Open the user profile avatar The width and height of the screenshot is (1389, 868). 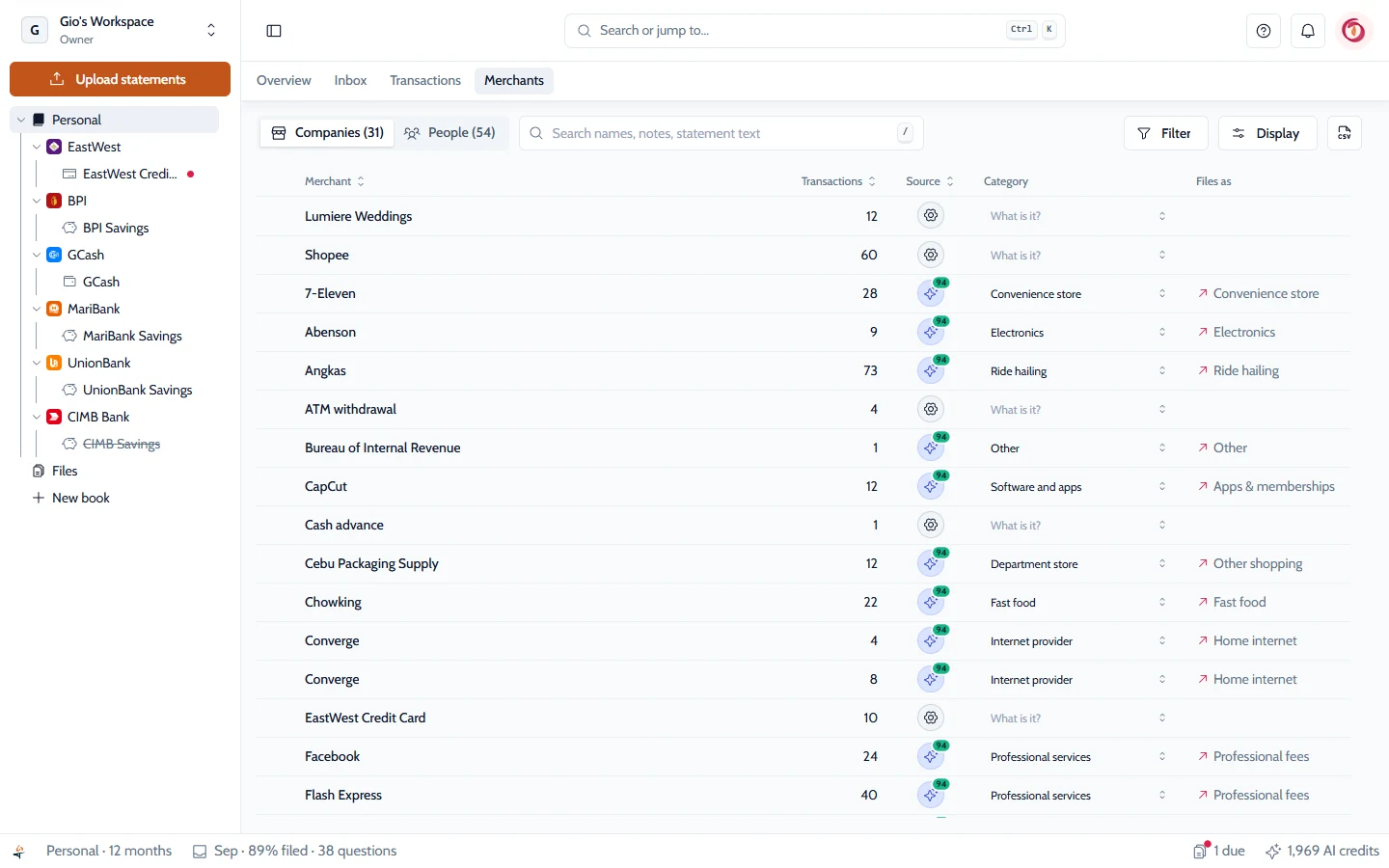[1353, 31]
